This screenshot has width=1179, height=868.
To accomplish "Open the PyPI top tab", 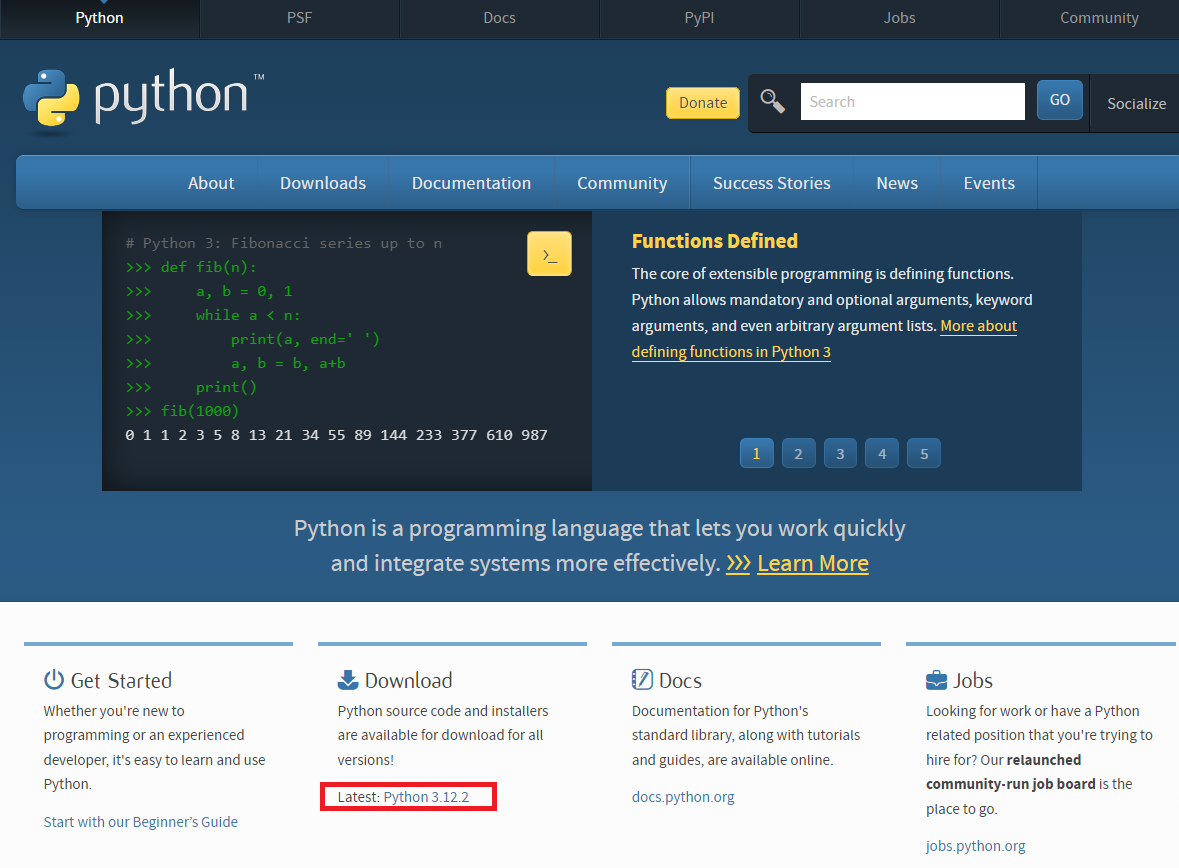I will tap(699, 18).
